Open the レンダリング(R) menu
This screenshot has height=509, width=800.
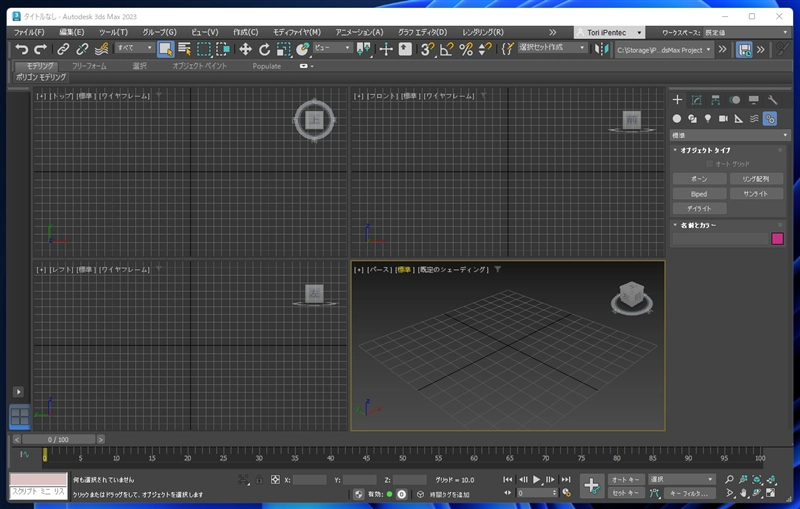pos(483,32)
